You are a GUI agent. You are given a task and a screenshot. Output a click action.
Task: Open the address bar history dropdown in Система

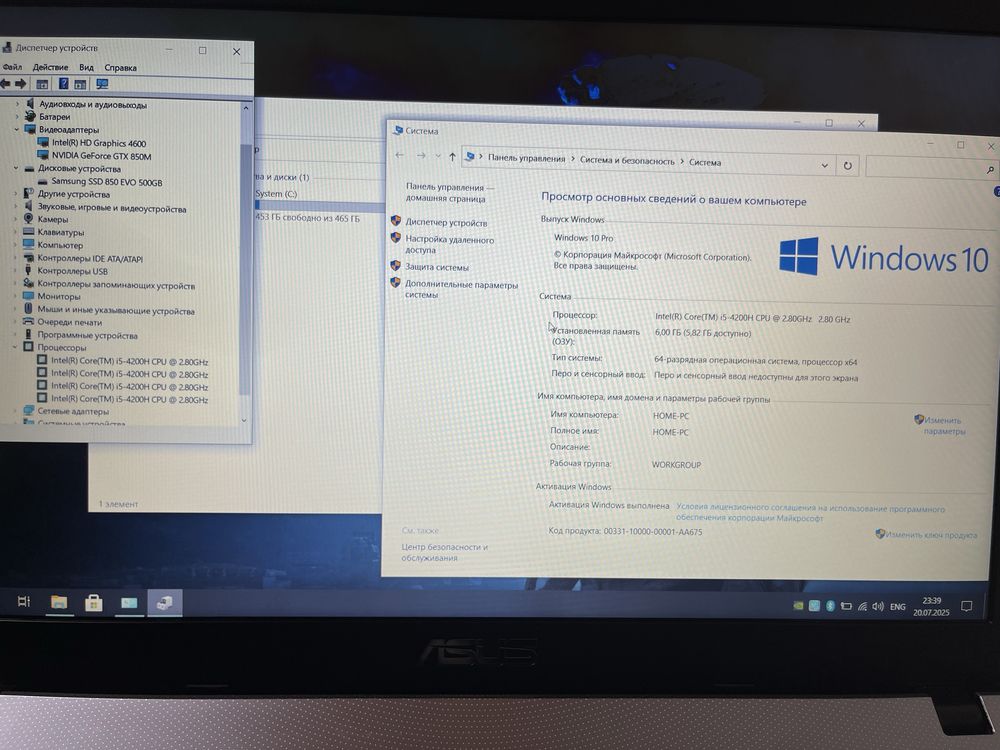click(825, 165)
